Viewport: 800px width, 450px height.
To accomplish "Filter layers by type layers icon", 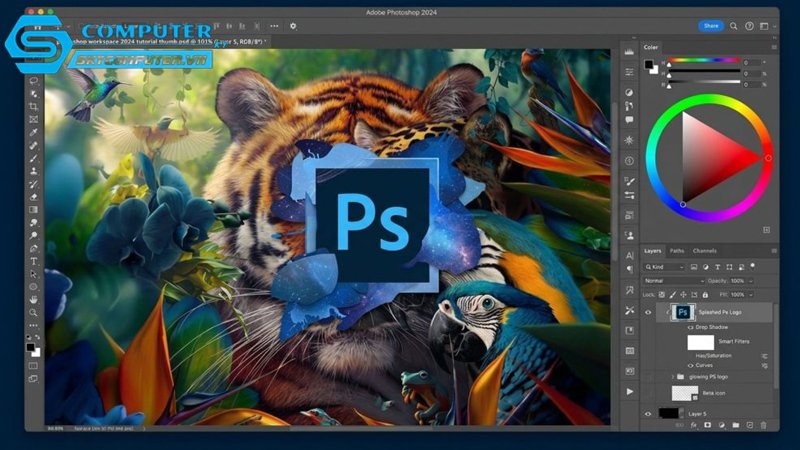I will point(717,267).
